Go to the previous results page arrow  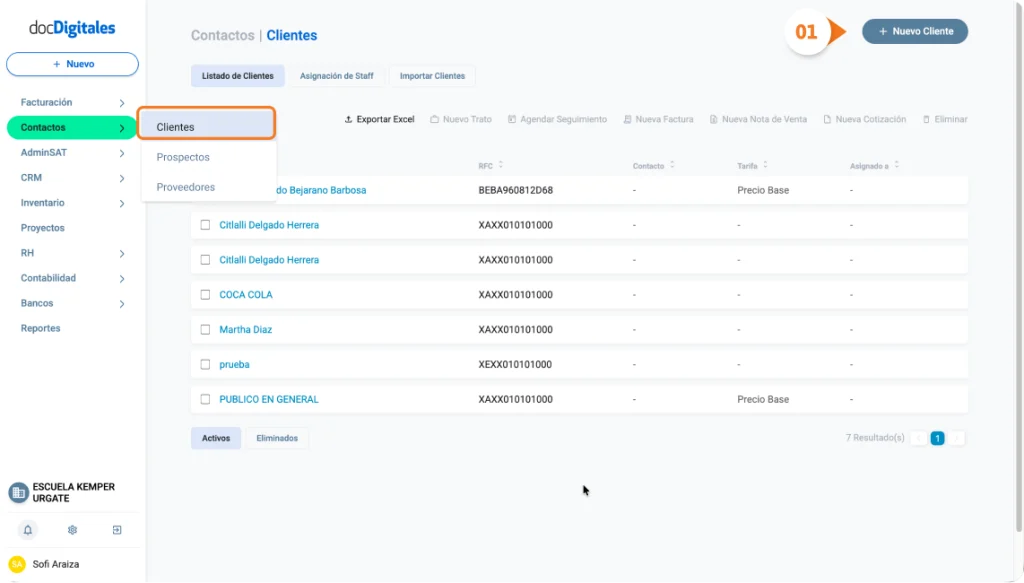[919, 438]
